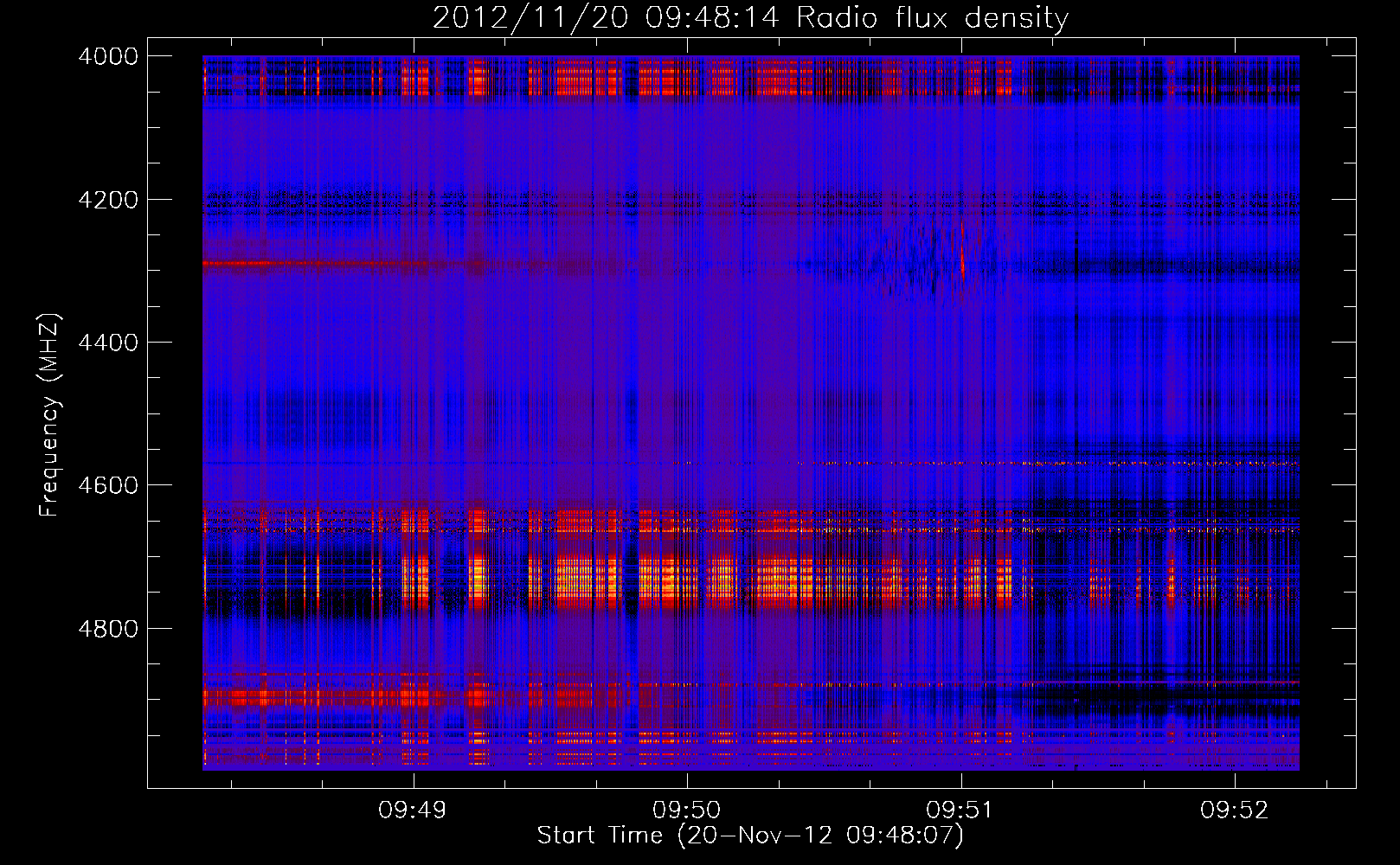
Task: Click the 09:50 time axis label
Action: coord(686,811)
